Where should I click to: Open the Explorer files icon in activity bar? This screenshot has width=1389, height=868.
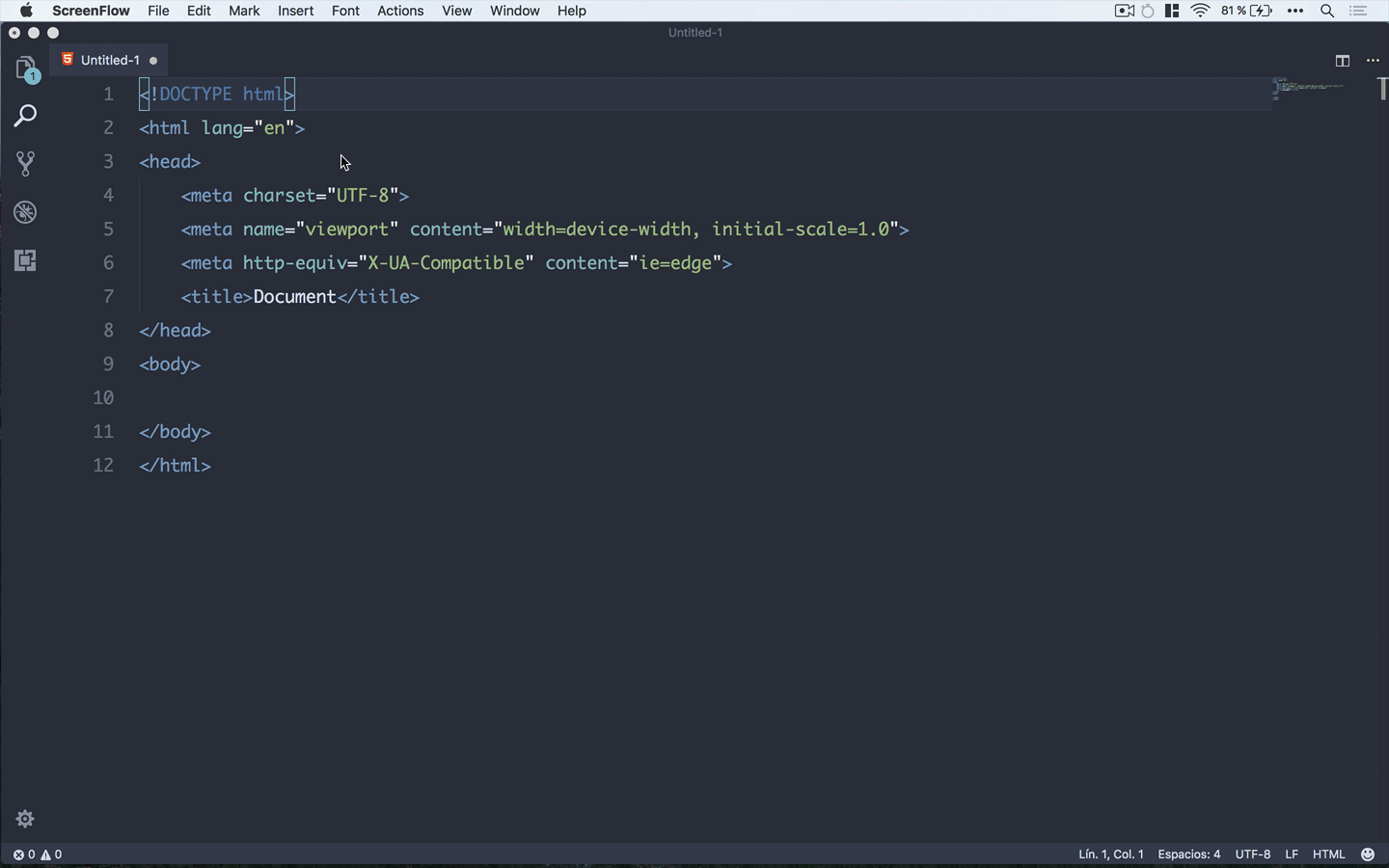point(26,68)
